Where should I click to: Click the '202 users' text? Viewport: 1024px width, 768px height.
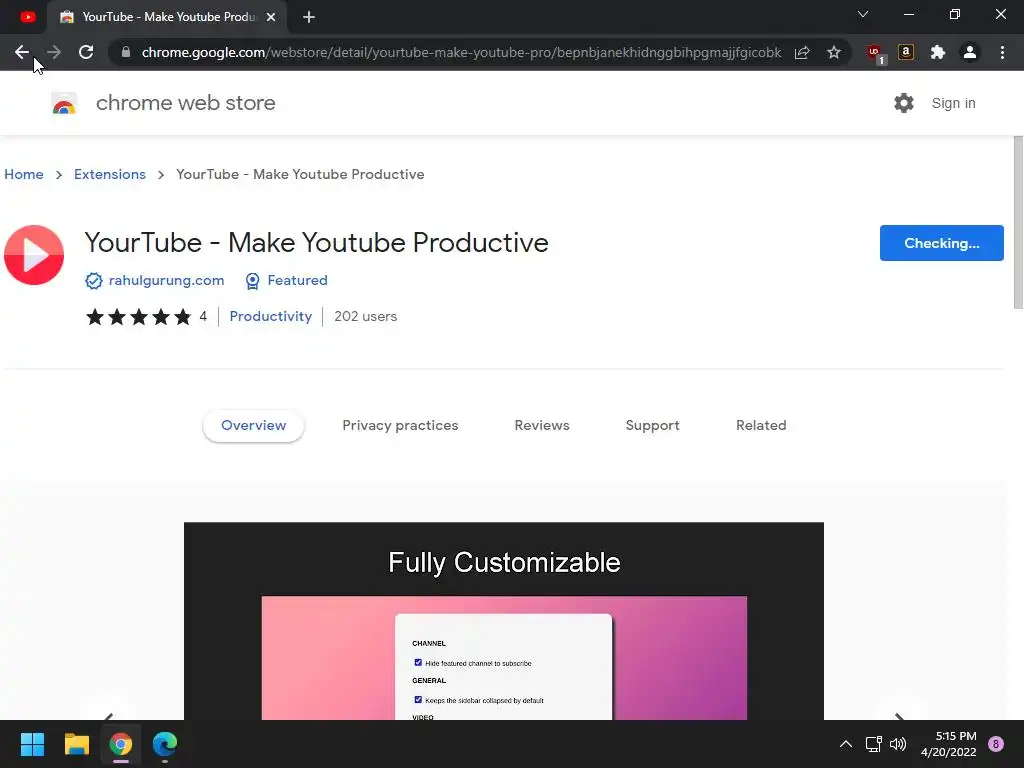tap(366, 317)
